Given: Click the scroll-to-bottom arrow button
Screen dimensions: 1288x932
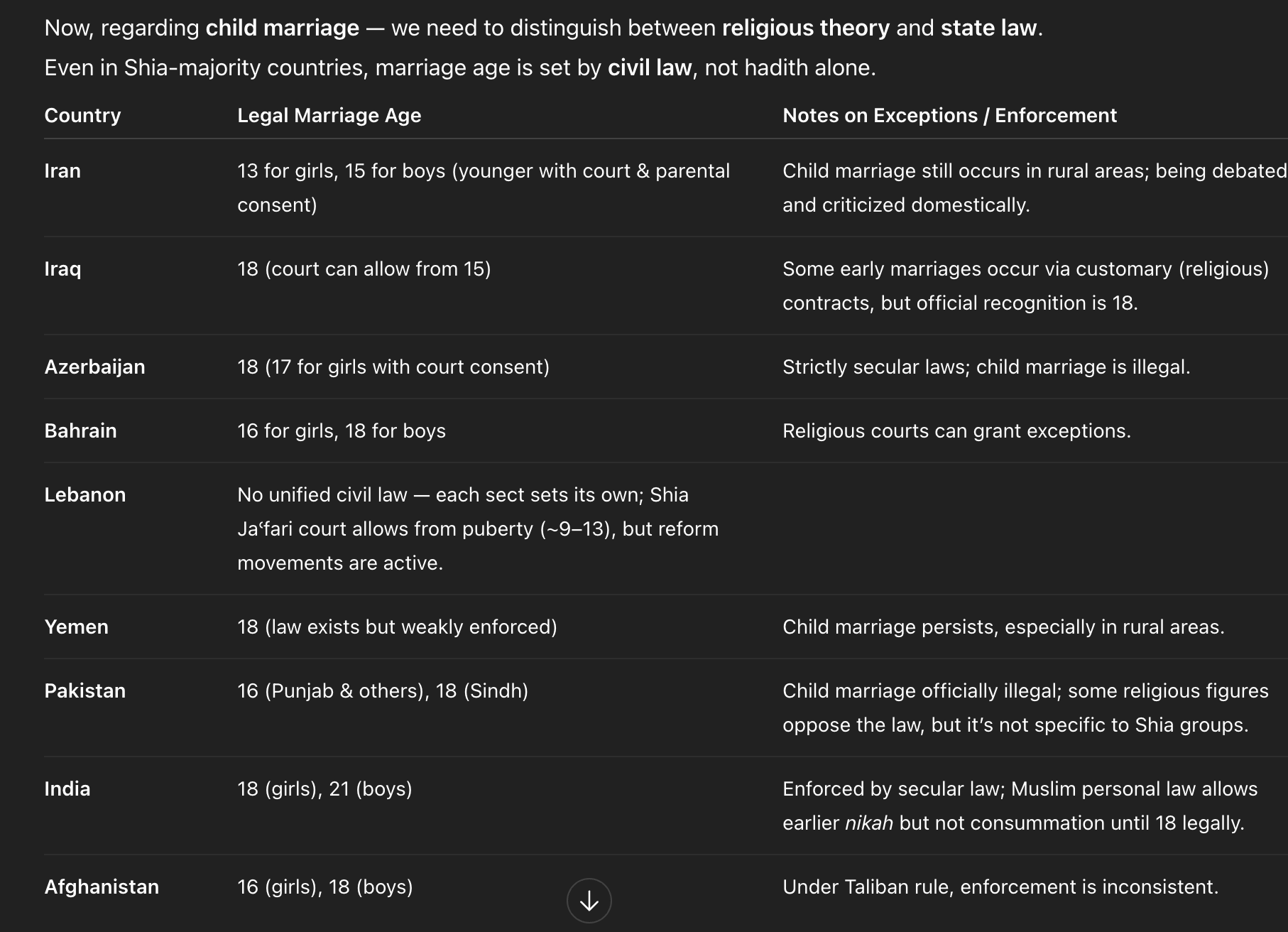Looking at the screenshot, I should [x=589, y=901].
